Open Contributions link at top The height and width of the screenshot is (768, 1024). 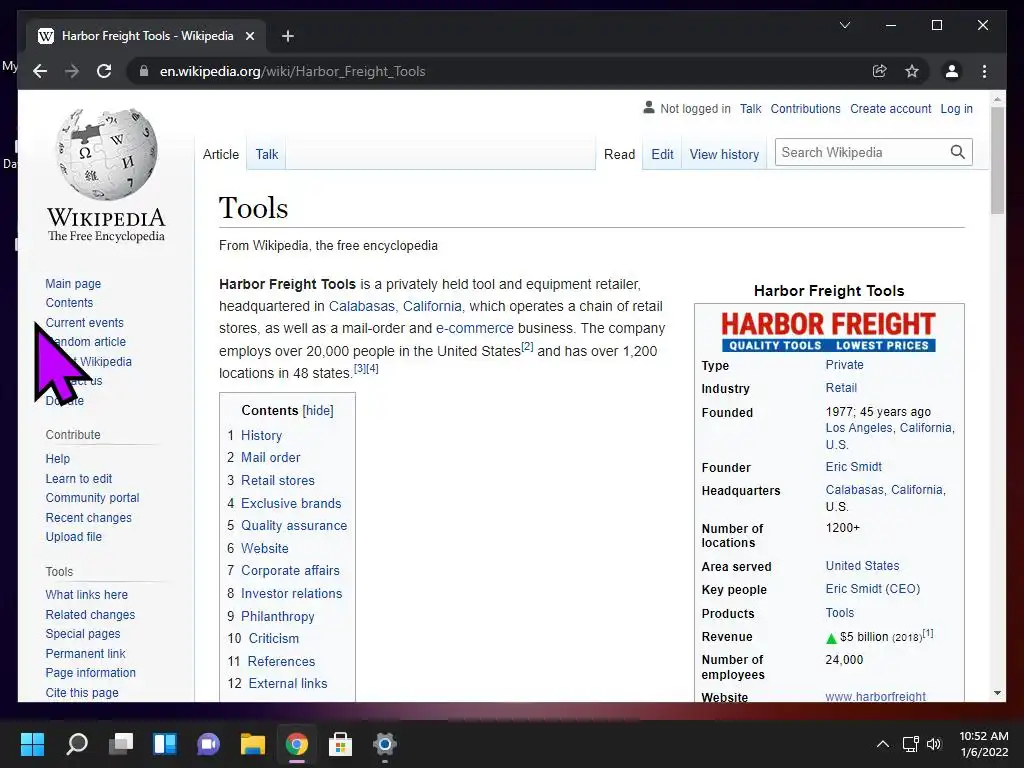[805, 108]
